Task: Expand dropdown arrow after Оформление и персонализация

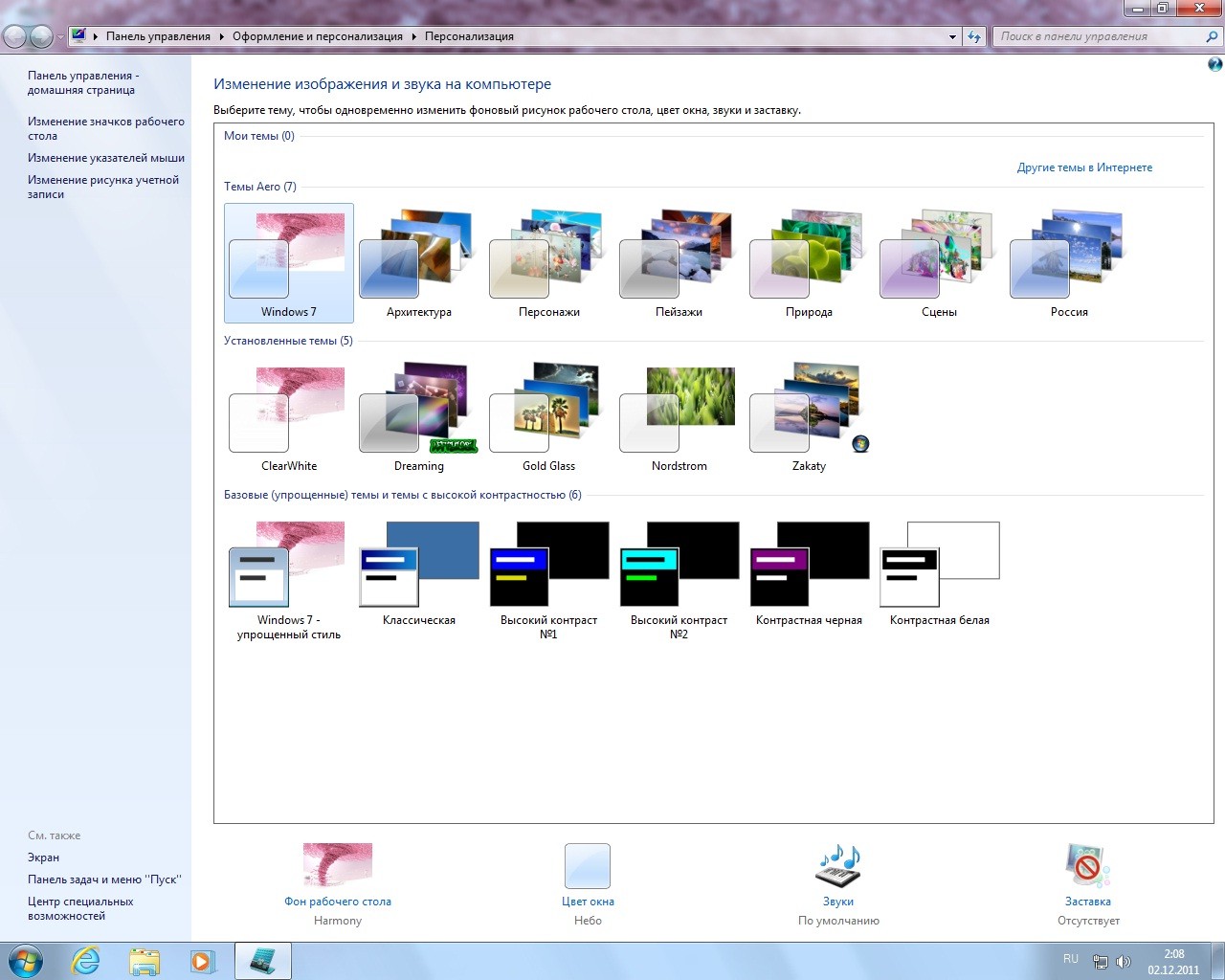Action: 414,36
